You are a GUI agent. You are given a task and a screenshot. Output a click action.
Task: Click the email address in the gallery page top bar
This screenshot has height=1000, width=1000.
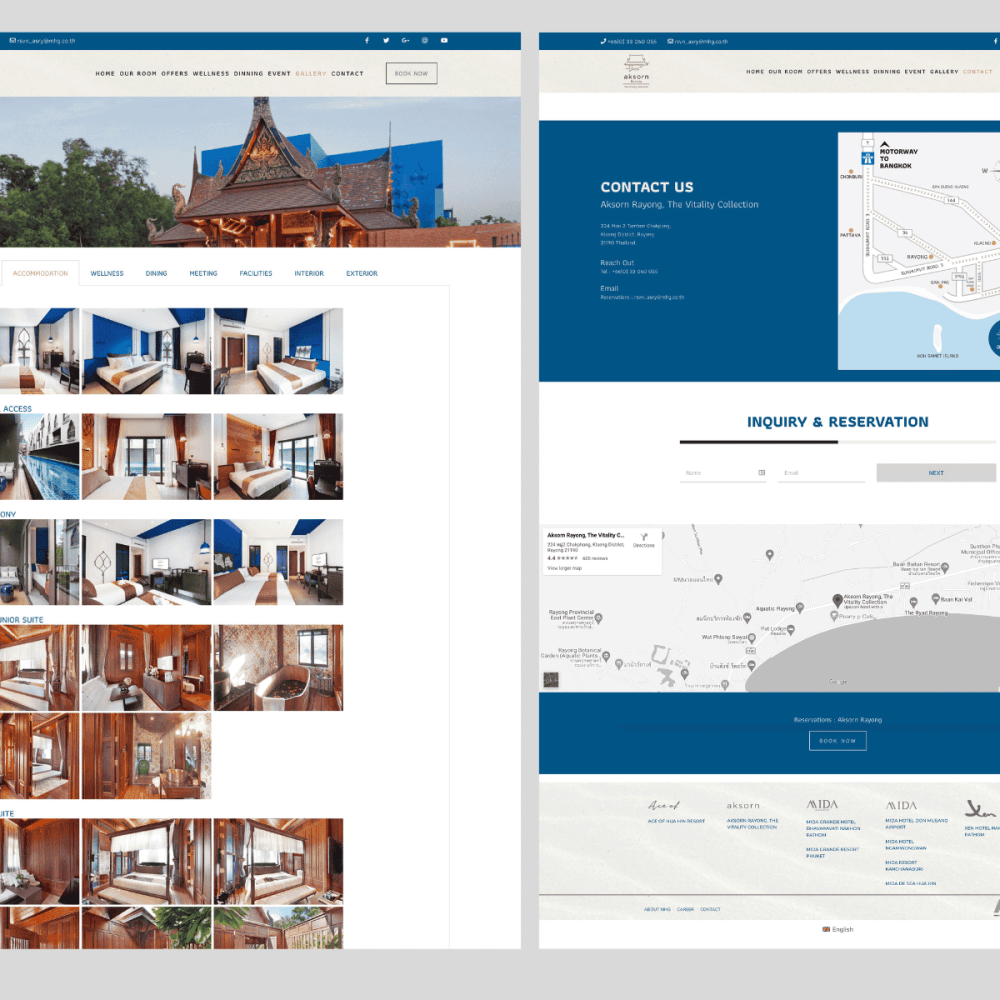pos(42,41)
